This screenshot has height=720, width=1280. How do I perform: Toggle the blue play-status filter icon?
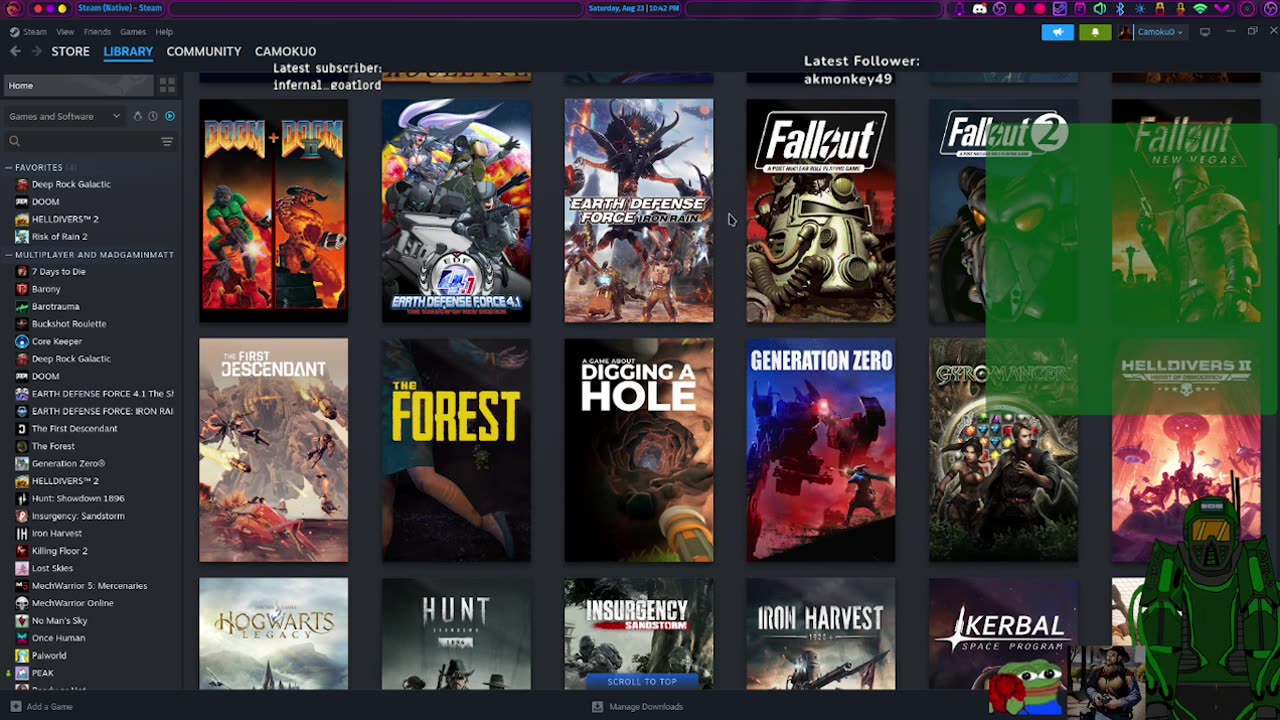[169, 116]
